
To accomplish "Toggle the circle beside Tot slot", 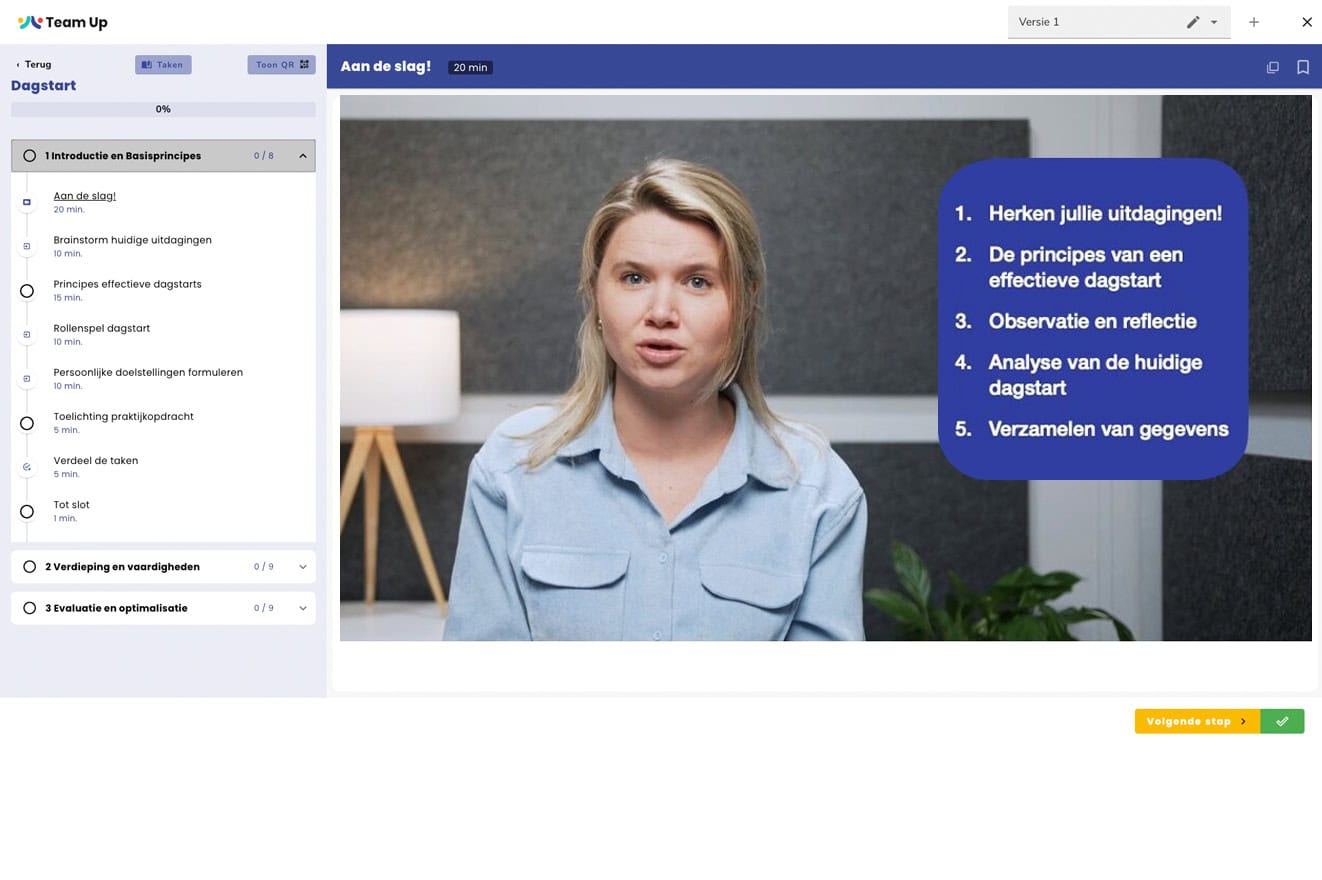I will [x=27, y=511].
